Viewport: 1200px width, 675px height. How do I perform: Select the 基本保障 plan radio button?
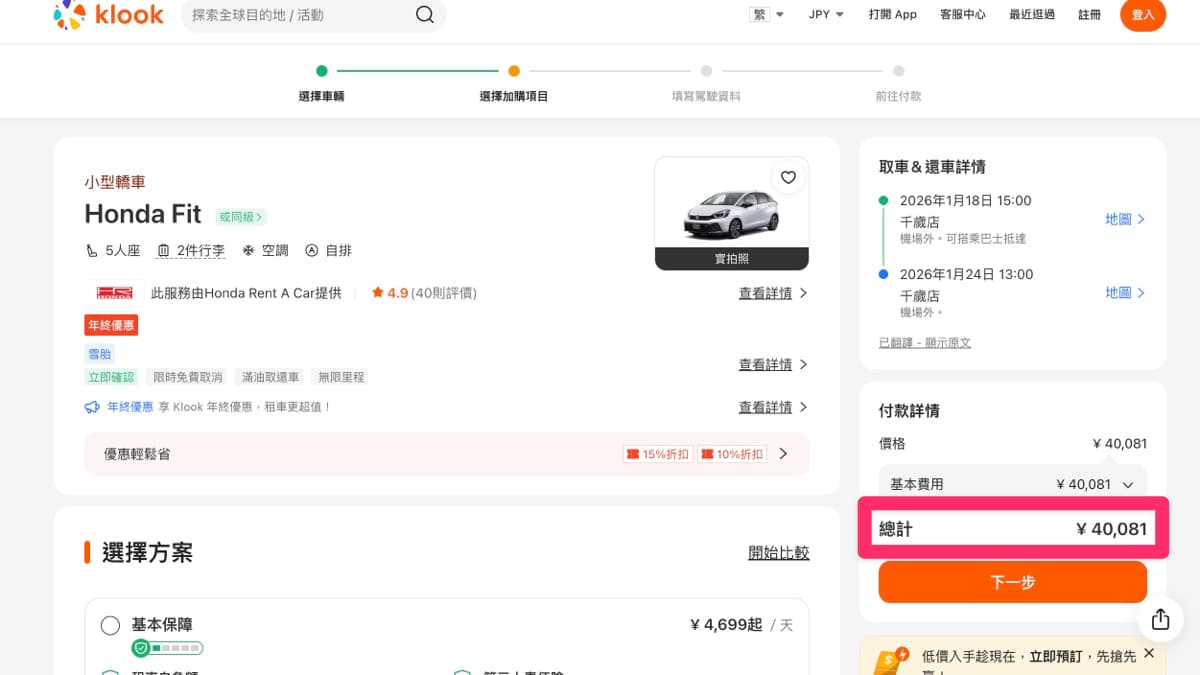[x=111, y=625]
